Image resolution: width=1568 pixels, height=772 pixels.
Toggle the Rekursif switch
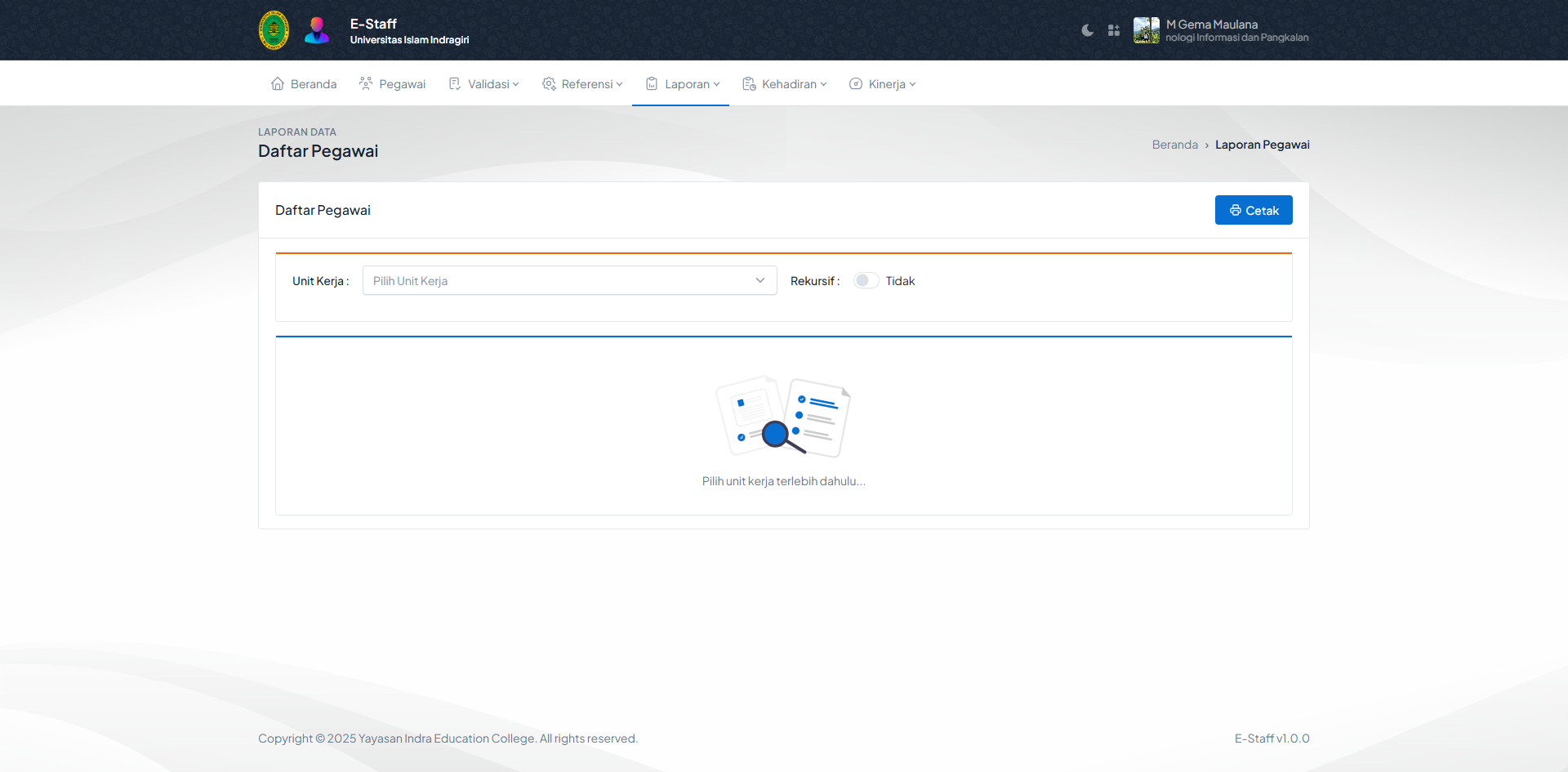[x=866, y=281]
